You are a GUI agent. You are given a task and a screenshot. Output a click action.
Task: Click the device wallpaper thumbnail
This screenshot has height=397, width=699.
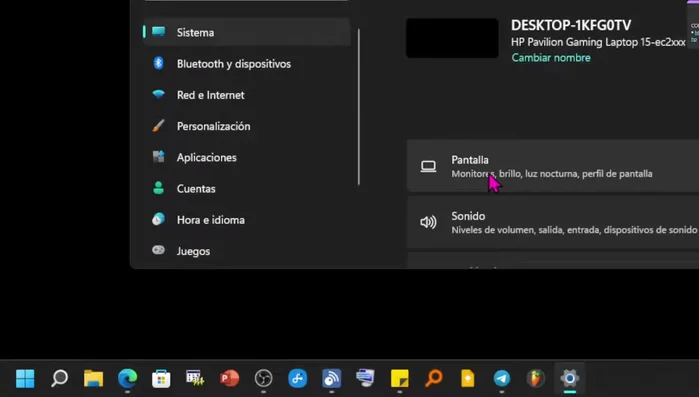tap(452, 38)
